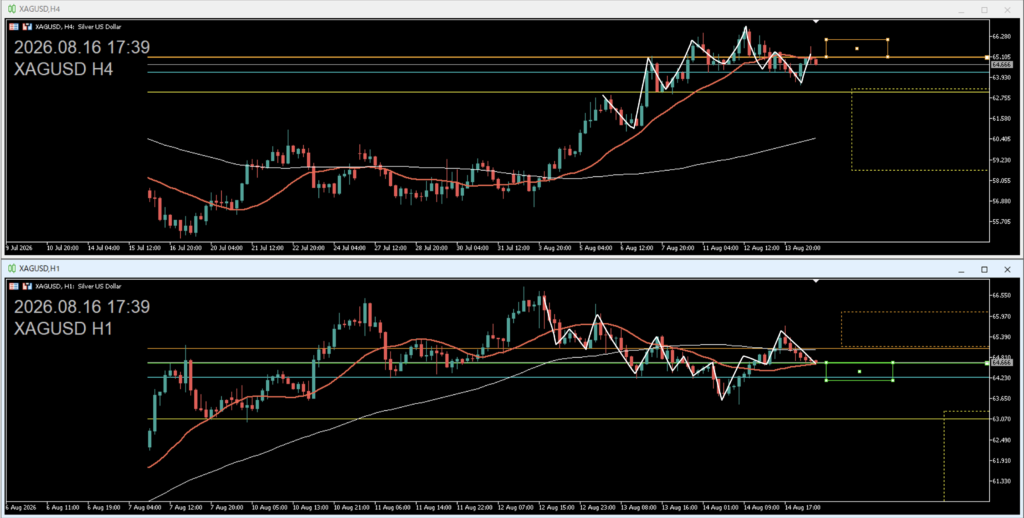Click the 64.666 current price label on H4 chart
1024x518 pixels.
pos(1001,65)
